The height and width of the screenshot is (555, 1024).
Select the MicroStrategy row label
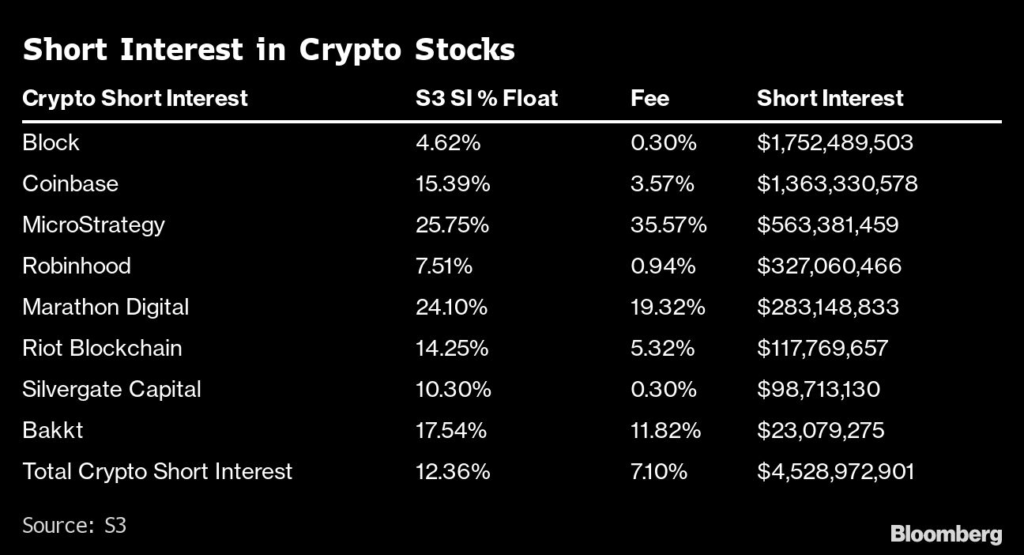pyautogui.click(x=93, y=225)
